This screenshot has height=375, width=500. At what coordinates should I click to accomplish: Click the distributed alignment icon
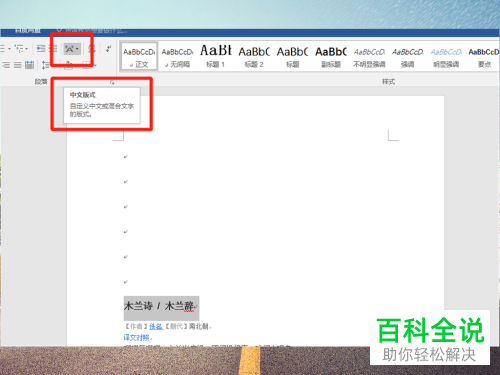[x=29, y=65]
